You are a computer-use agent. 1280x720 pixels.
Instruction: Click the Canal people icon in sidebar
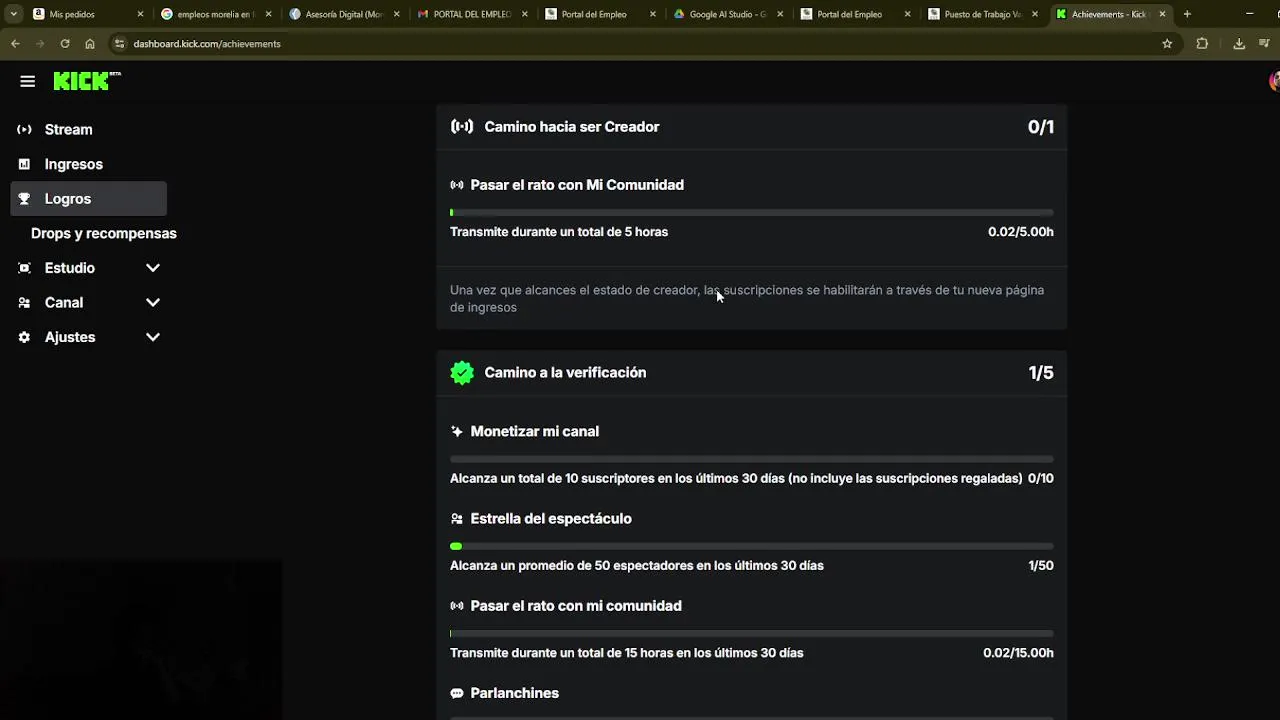24,302
